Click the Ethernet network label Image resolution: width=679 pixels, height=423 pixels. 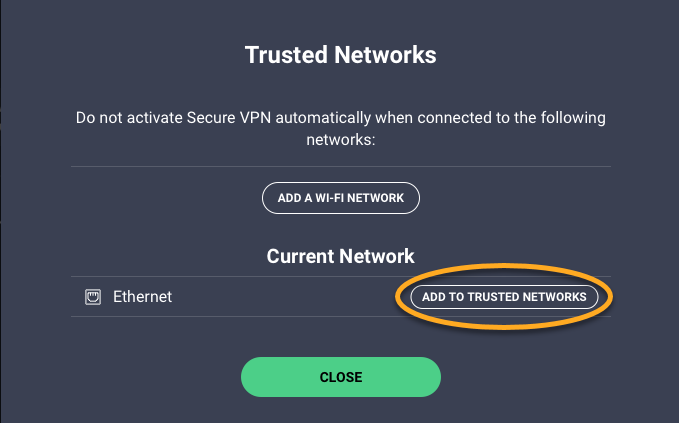142,297
